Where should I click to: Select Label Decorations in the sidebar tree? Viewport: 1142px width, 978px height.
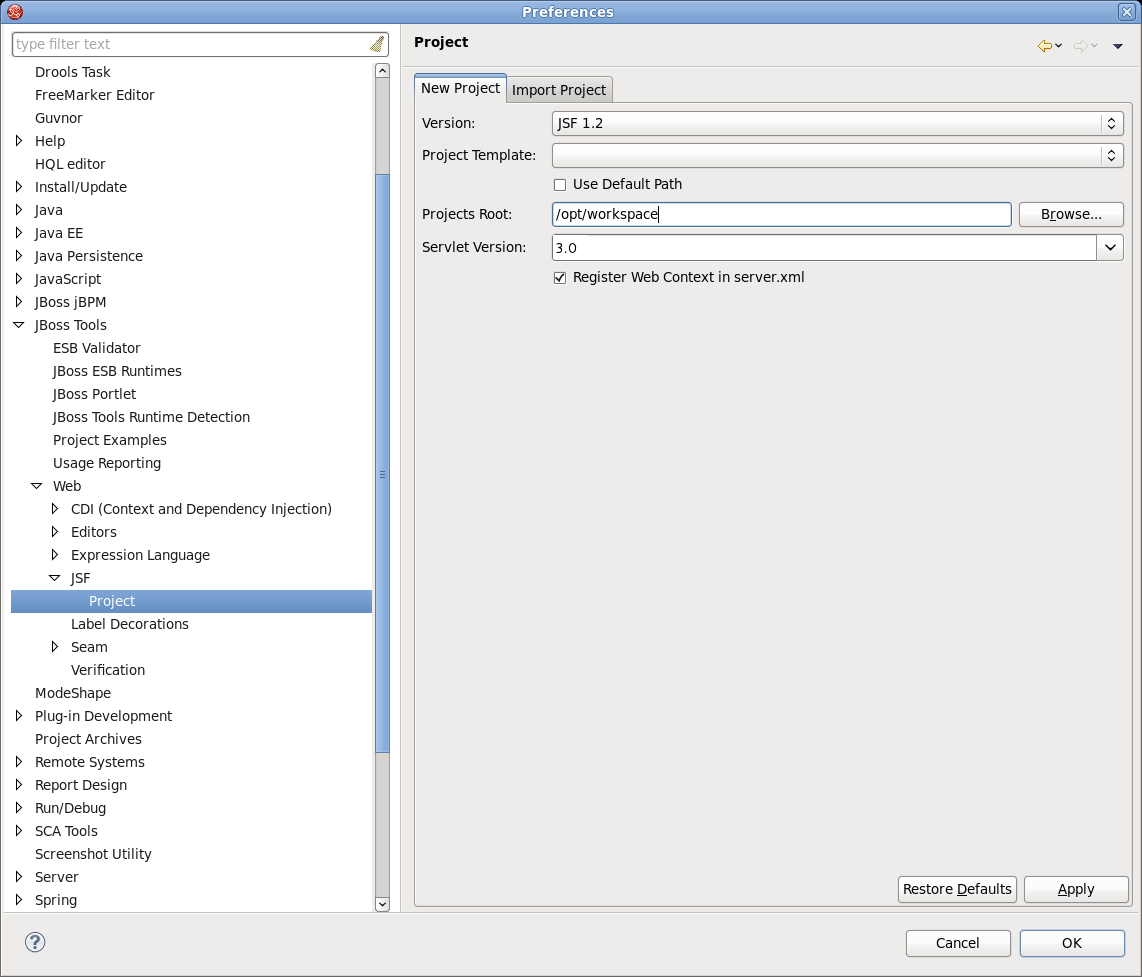click(x=130, y=623)
